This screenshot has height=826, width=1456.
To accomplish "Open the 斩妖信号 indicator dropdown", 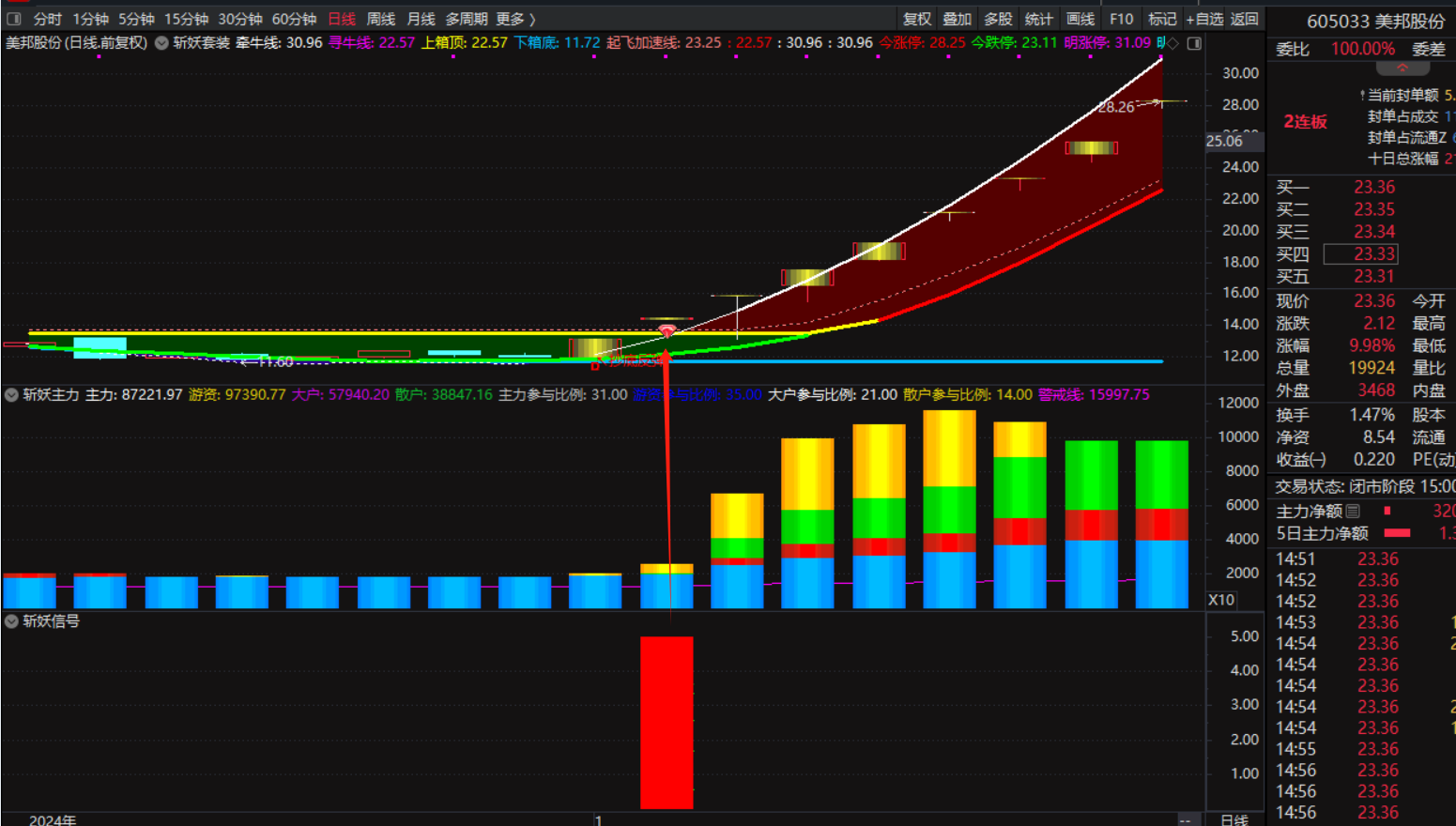I will point(11,621).
